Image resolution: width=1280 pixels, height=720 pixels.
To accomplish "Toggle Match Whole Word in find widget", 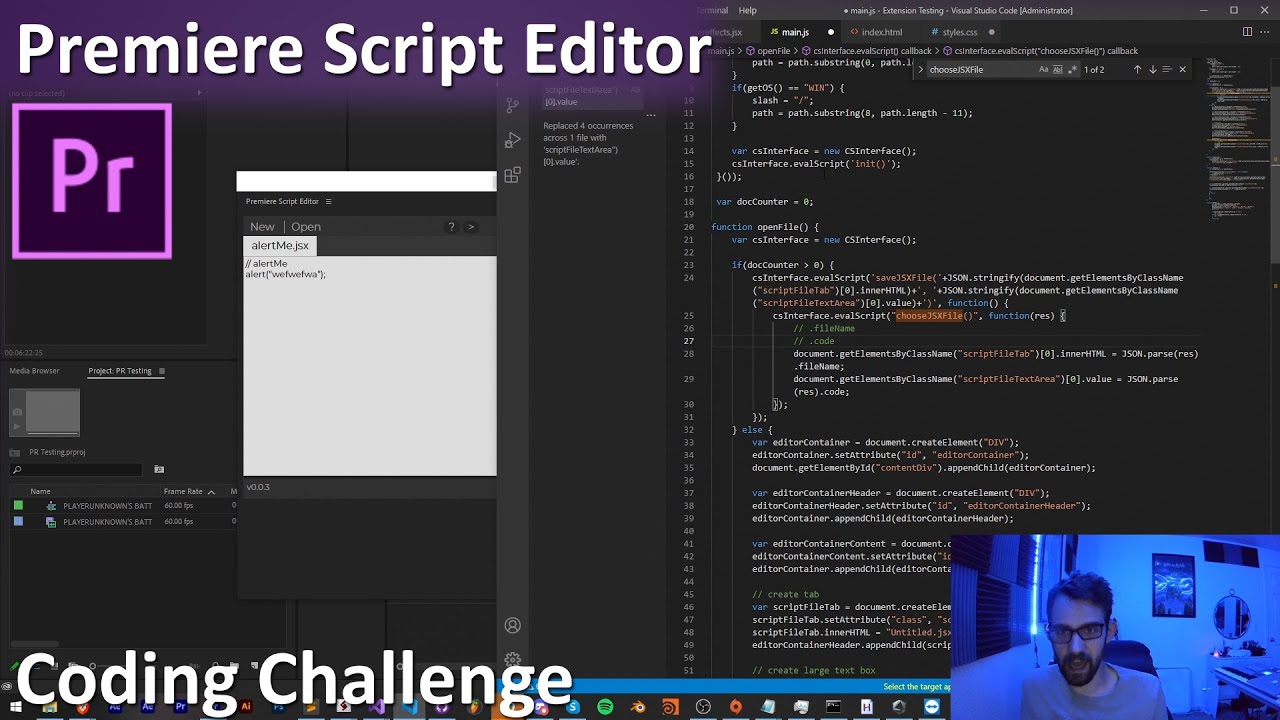I will 1058,70.
